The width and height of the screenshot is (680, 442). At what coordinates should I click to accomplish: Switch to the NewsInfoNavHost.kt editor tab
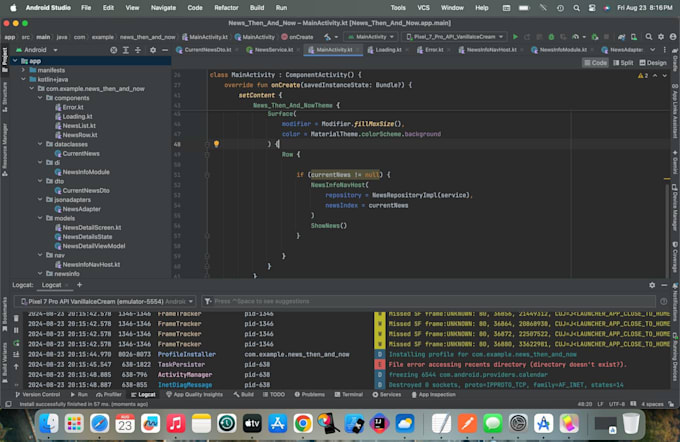click(491, 50)
